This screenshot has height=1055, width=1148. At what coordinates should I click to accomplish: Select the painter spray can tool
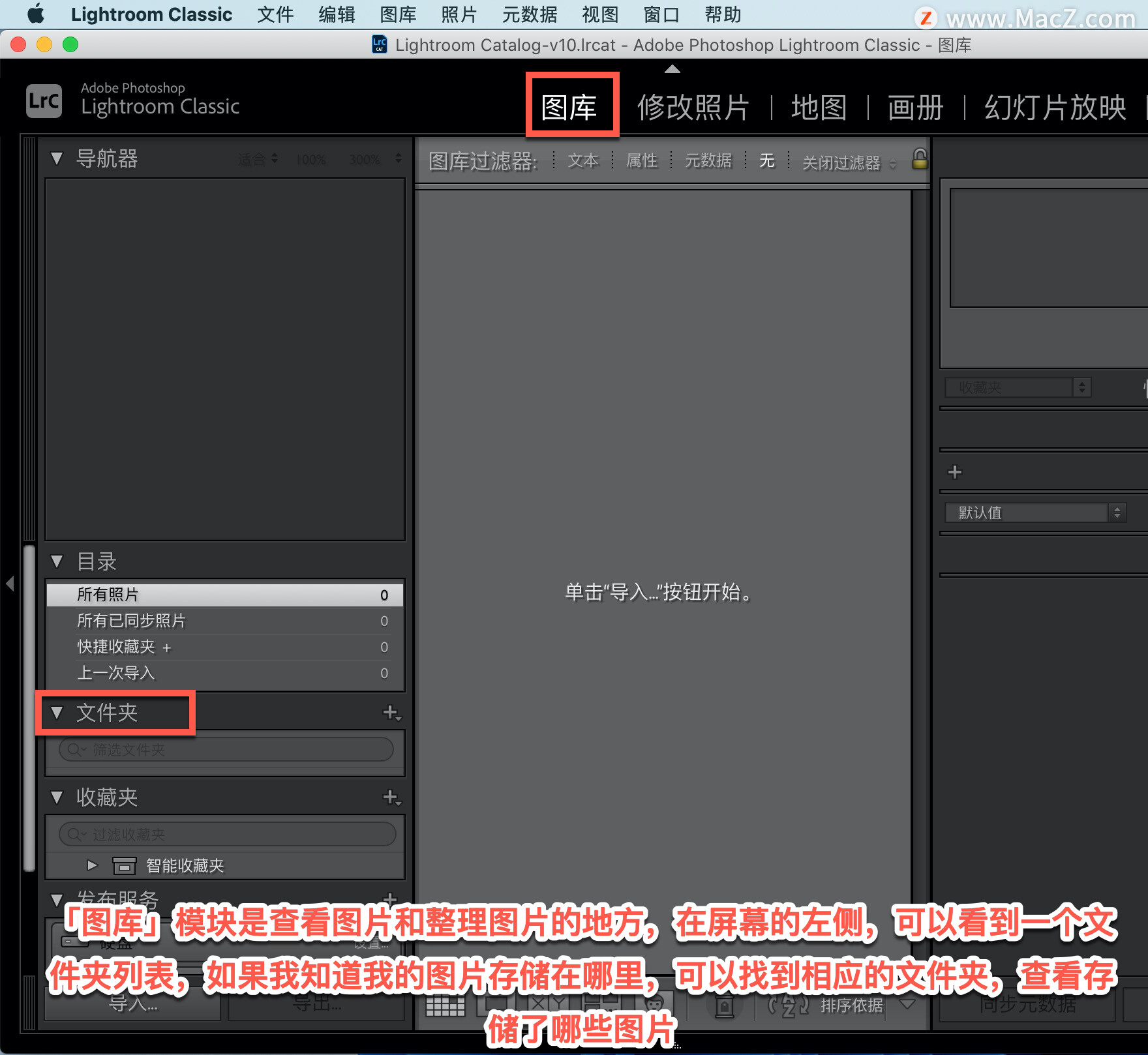pyautogui.click(x=724, y=1005)
